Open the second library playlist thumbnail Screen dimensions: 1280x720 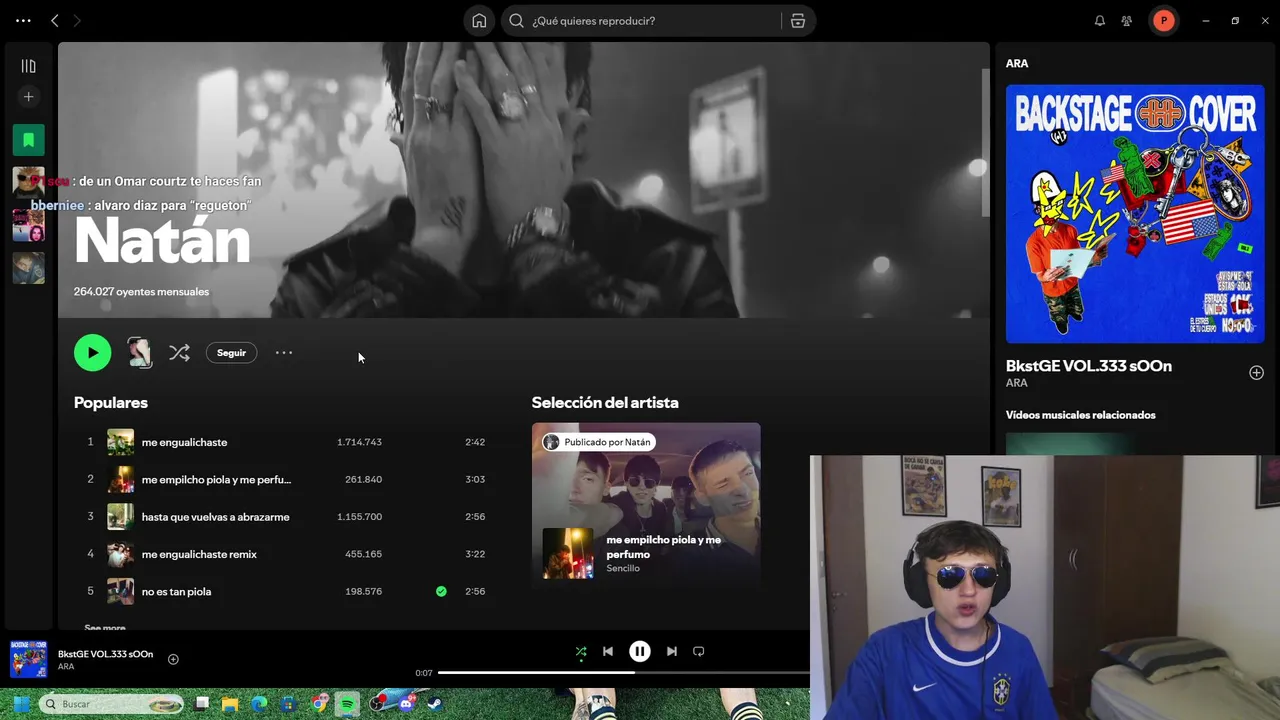click(x=28, y=225)
